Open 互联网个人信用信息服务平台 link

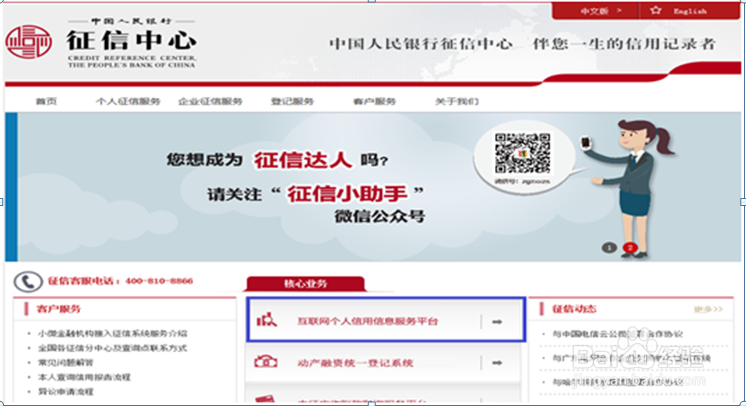(367, 321)
